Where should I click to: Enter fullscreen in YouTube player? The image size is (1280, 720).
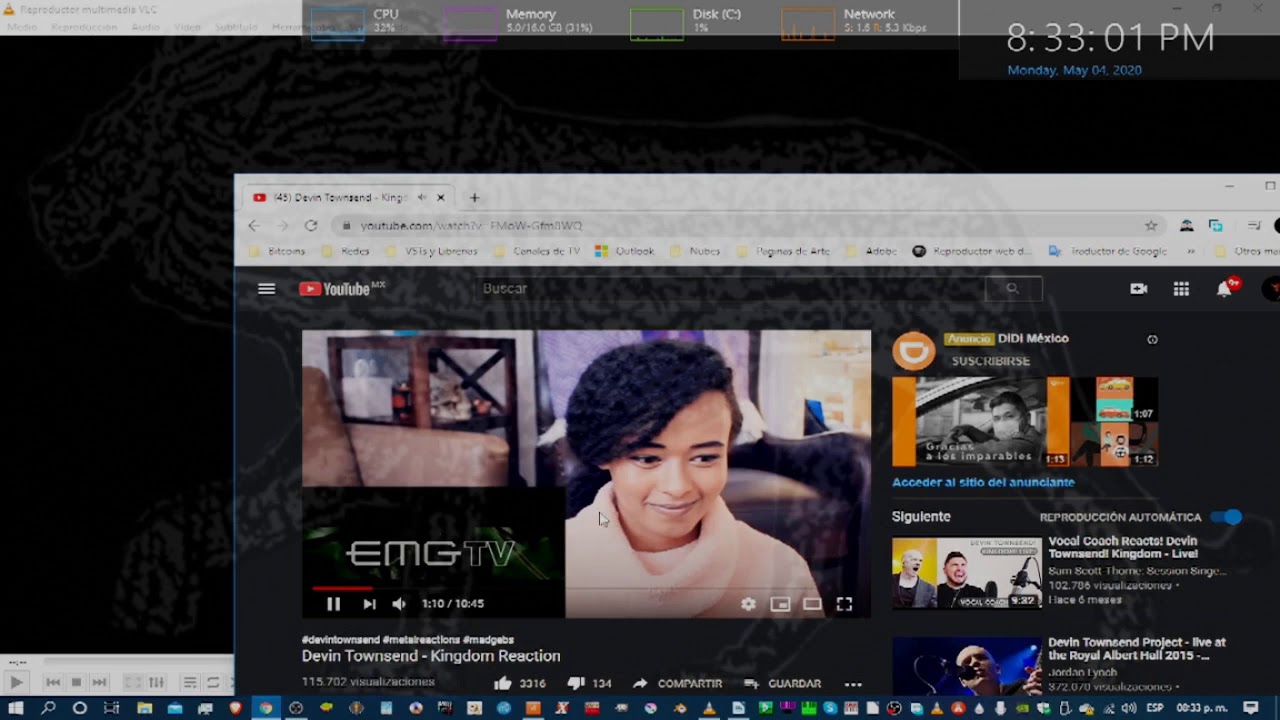[x=844, y=604]
